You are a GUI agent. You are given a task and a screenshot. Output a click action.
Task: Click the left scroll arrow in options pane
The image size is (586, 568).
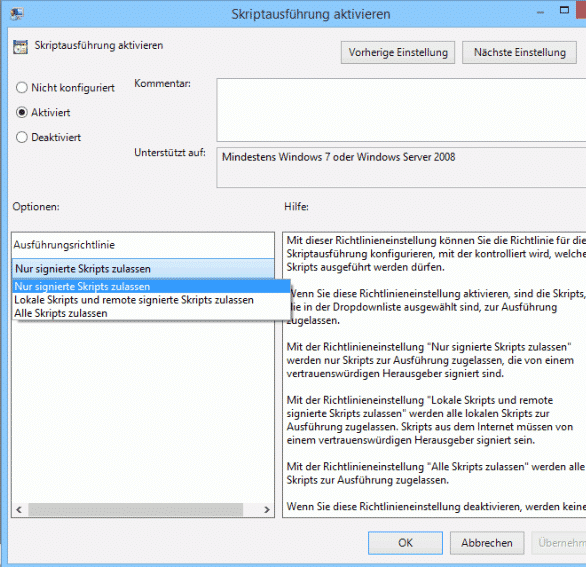pos(19,509)
